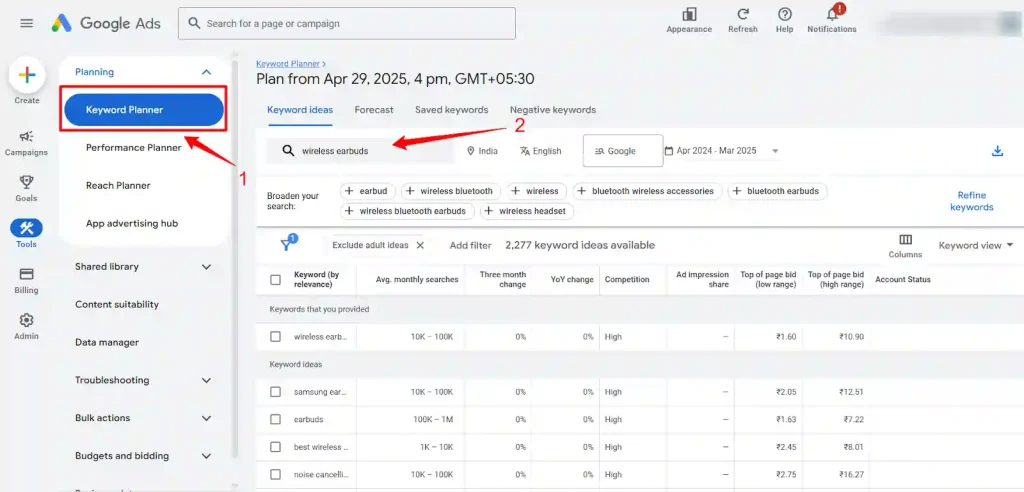The width and height of the screenshot is (1024, 492).
Task: Expand Budgets and bidding section
Action: (206, 456)
